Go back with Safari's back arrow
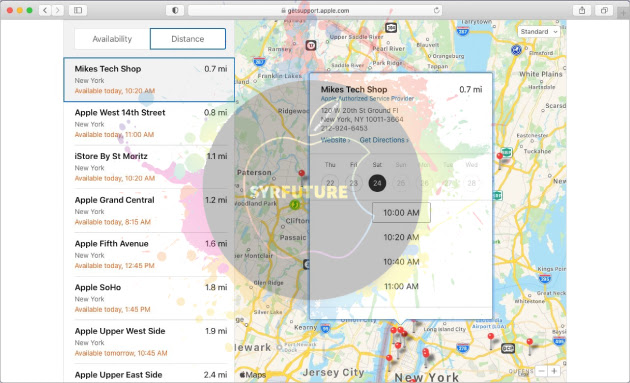 pyautogui.click(x=45, y=10)
